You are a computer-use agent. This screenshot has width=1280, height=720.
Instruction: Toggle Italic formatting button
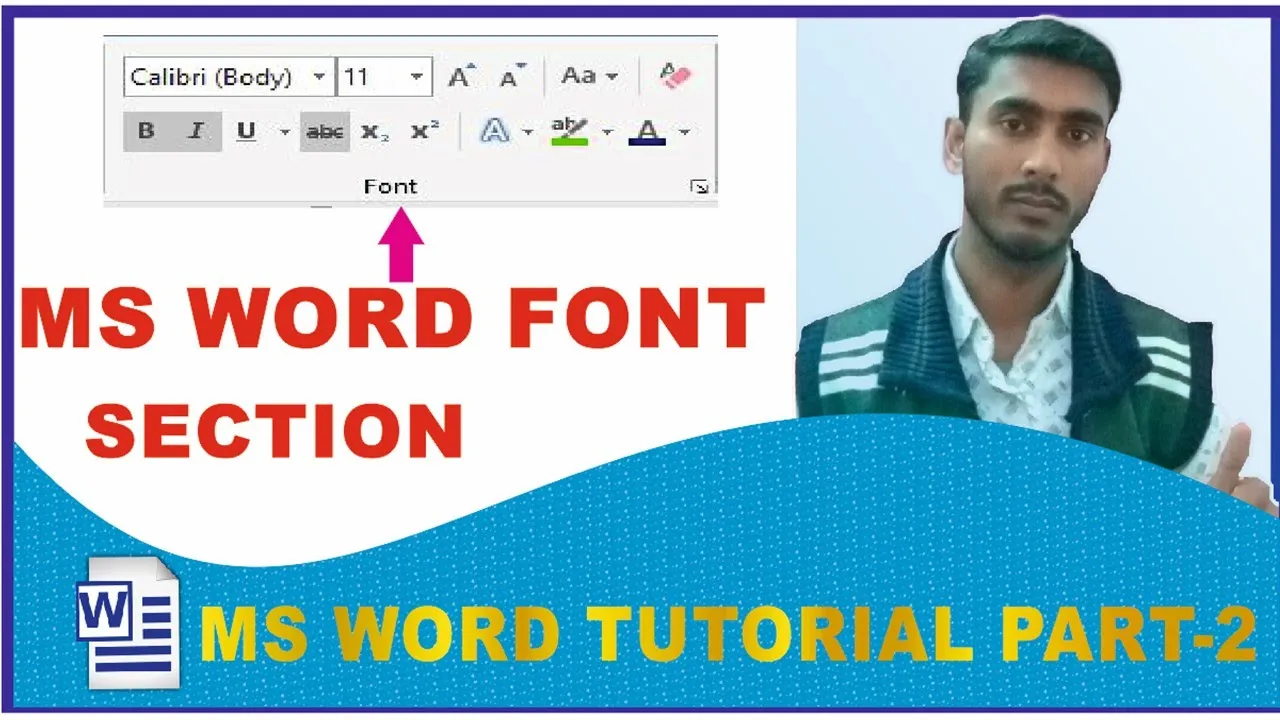pyautogui.click(x=197, y=132)
